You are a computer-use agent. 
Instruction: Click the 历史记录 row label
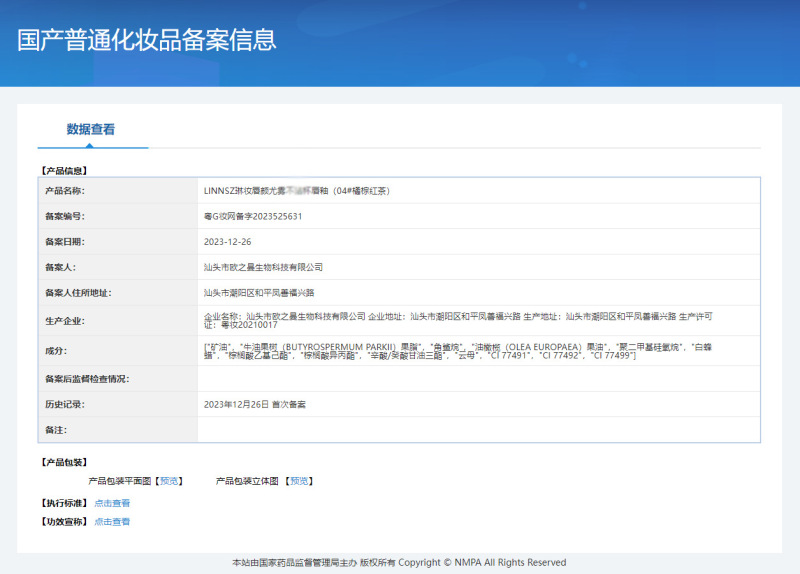point(65,405)
